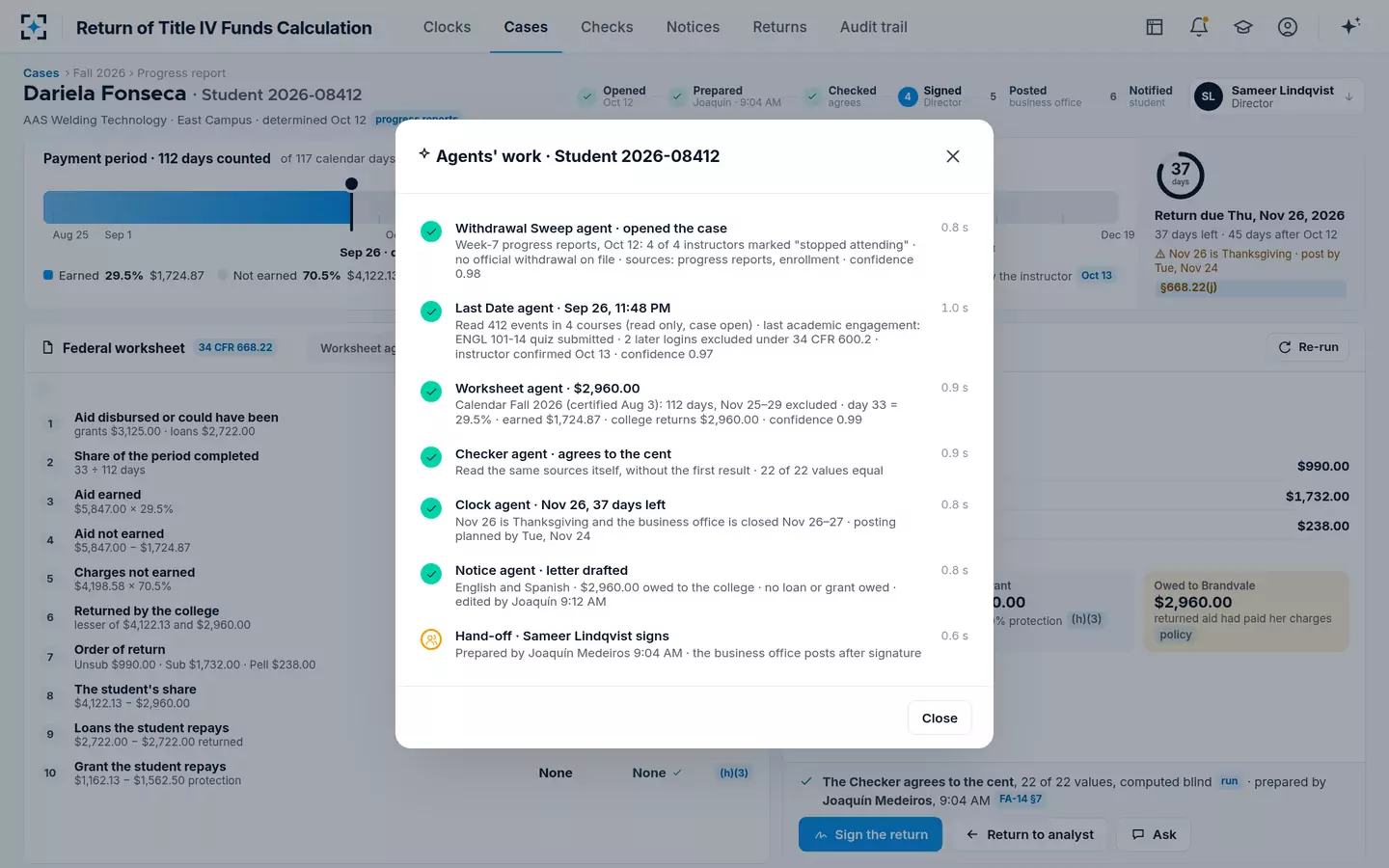Click the Worksheet agent green check icon
1389x868 pixels.
(431, 392)
